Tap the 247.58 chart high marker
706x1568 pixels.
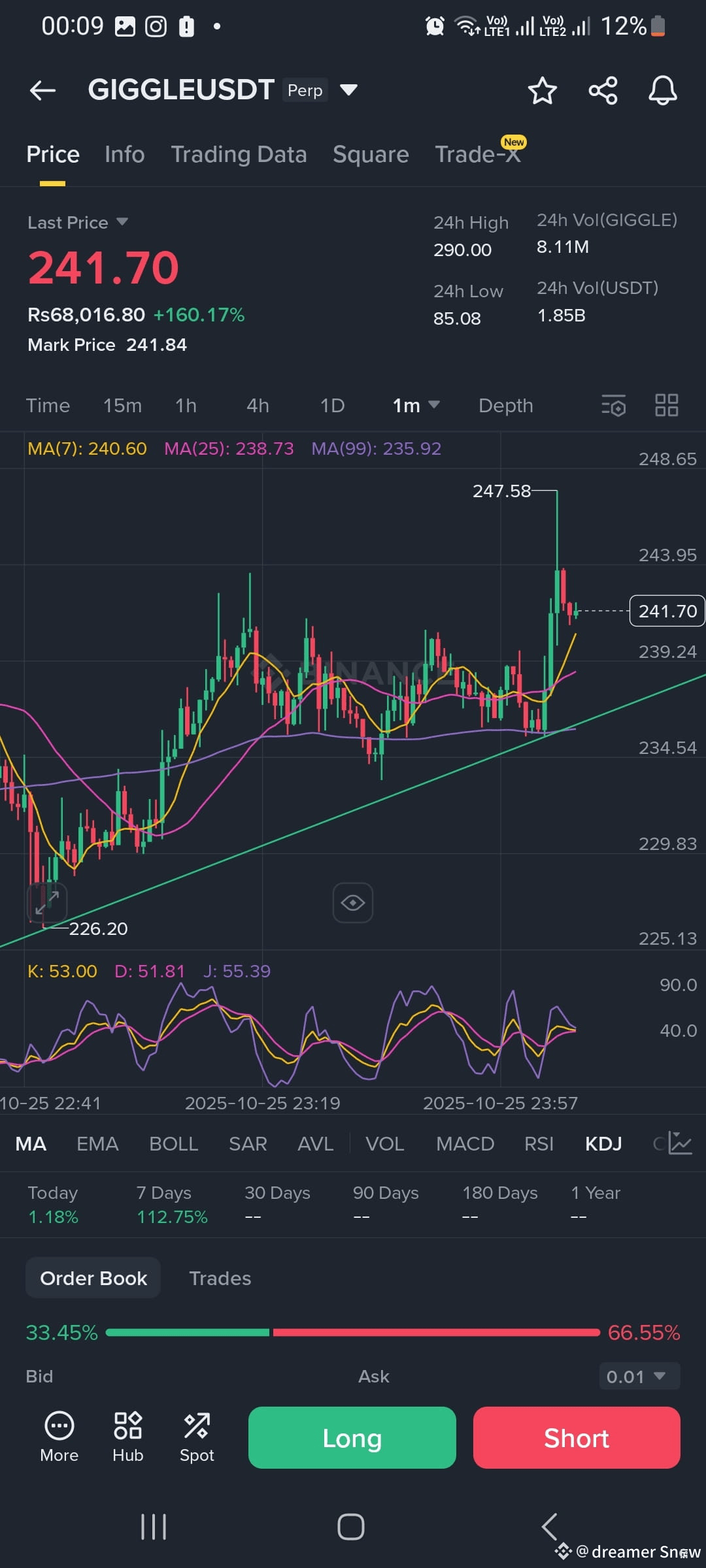(x=501, y=491)
